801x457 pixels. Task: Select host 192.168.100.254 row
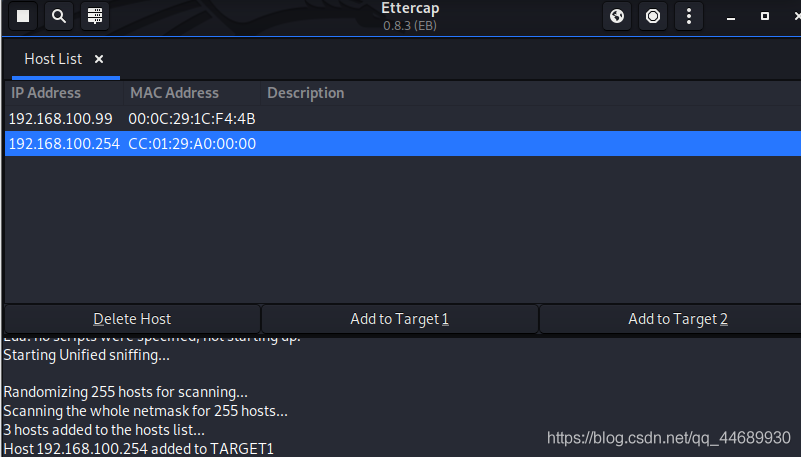pyautogui.click(x=64, y=144)
